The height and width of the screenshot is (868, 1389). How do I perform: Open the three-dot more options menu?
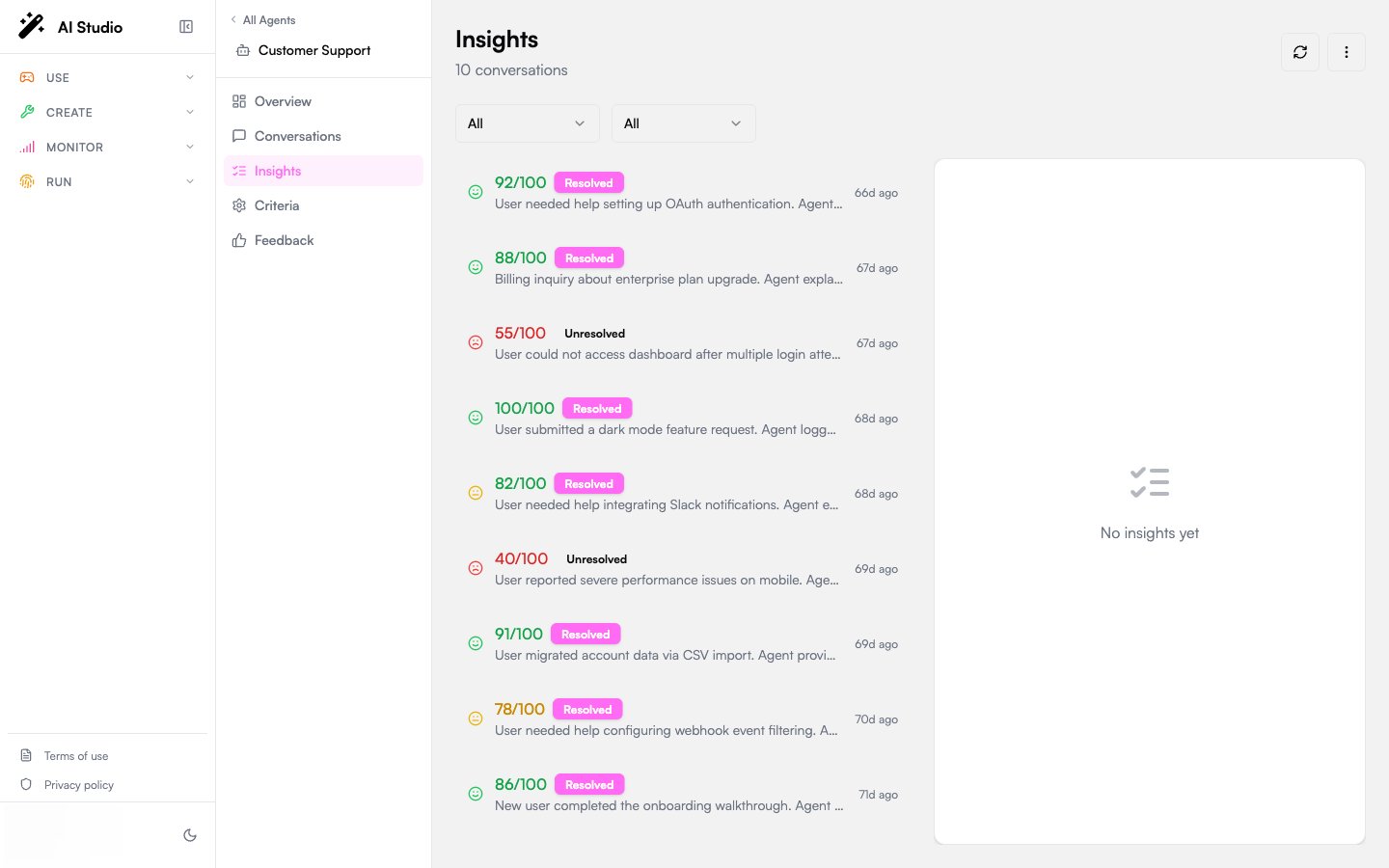click(x=1347, y=52)
